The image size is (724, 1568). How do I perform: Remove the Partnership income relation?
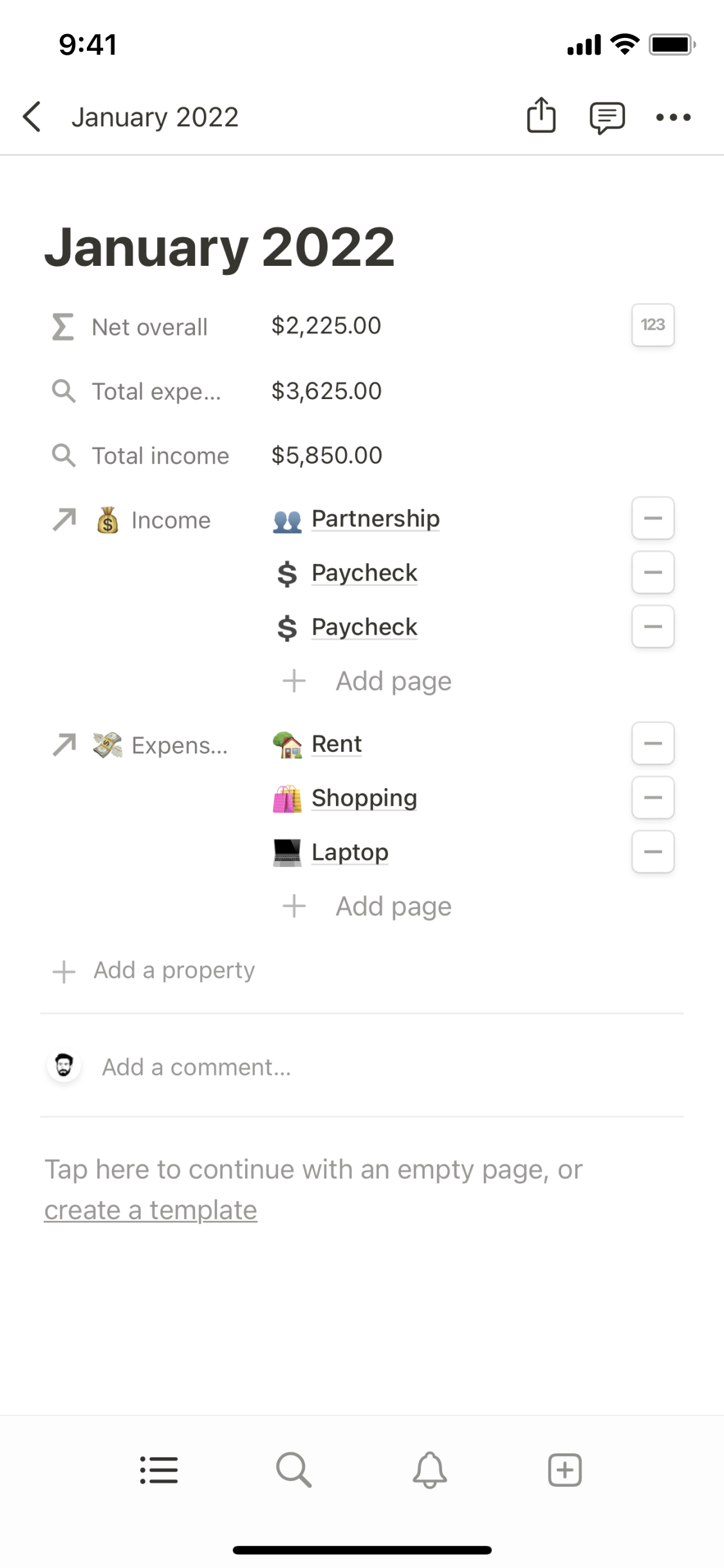click(x=653, y=518)
